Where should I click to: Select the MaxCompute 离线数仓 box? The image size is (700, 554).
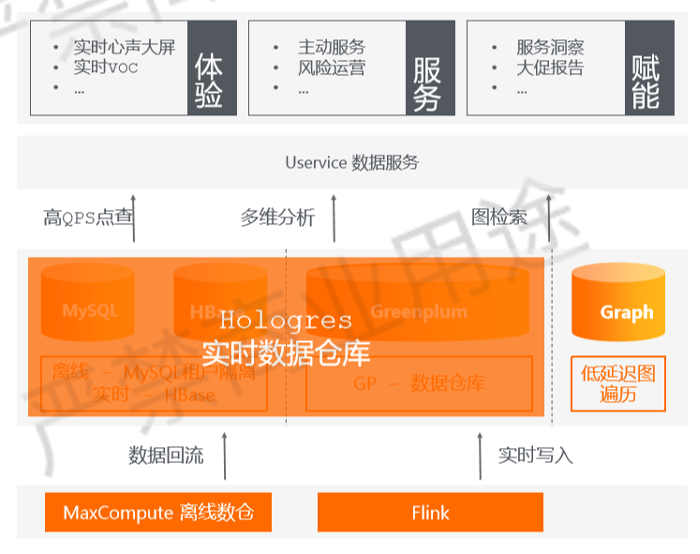click(158, 512)
